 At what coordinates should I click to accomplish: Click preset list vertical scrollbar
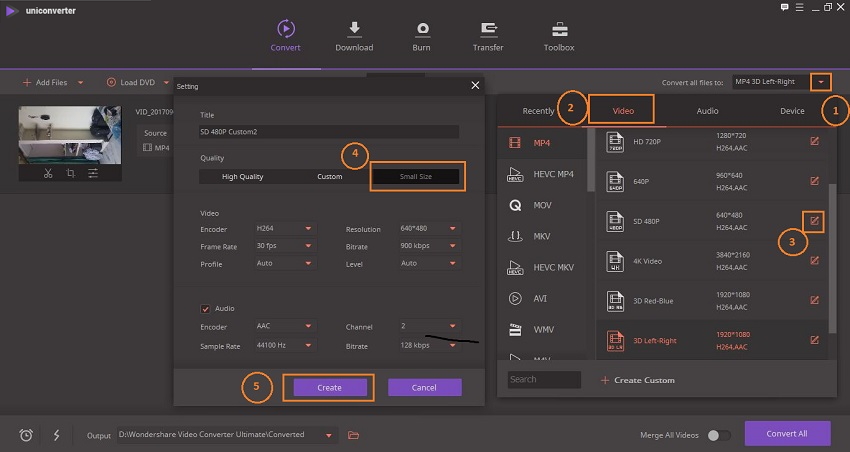click(x=833, y=259)
